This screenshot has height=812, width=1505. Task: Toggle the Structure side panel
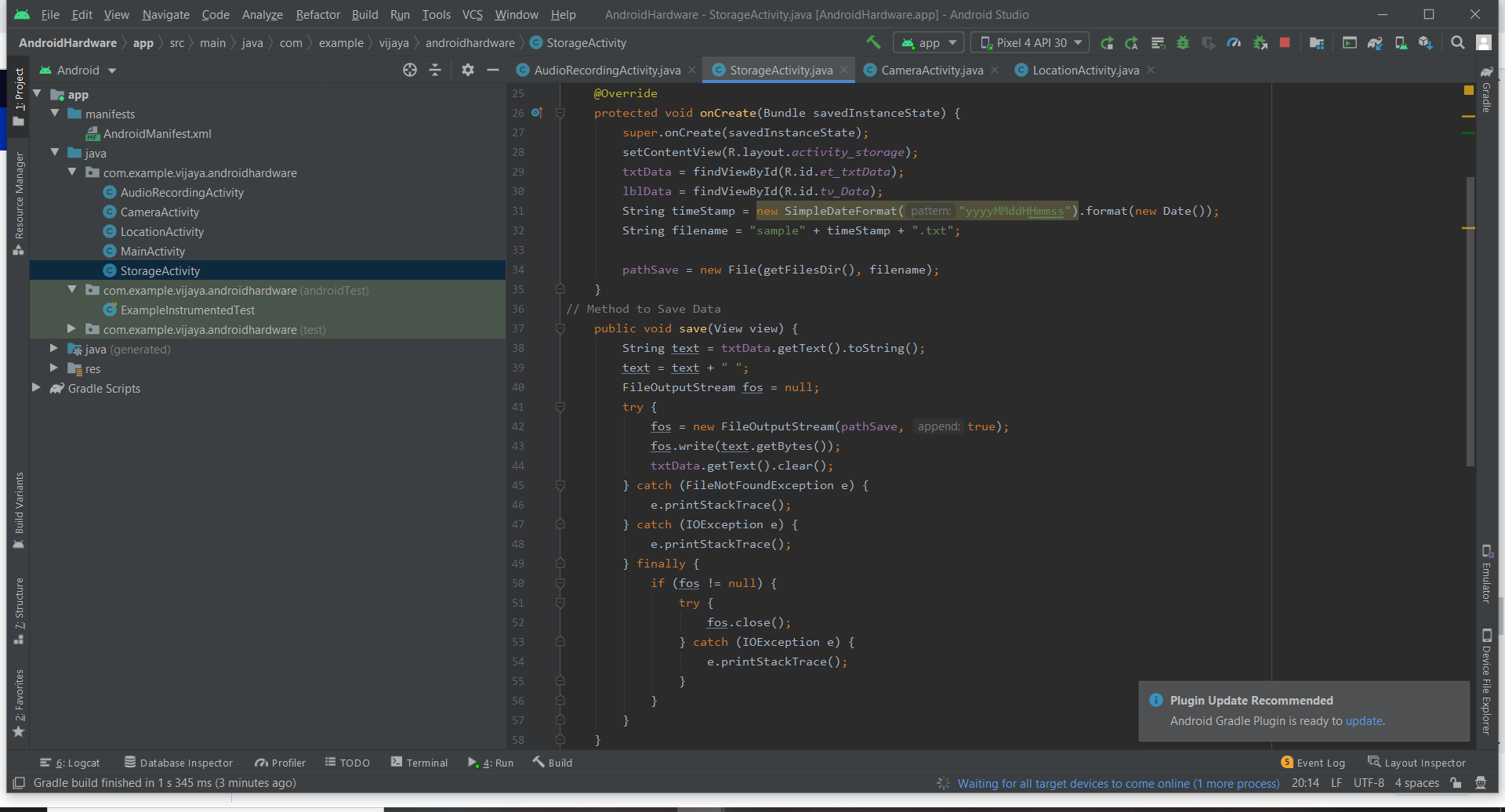(18, 611)
